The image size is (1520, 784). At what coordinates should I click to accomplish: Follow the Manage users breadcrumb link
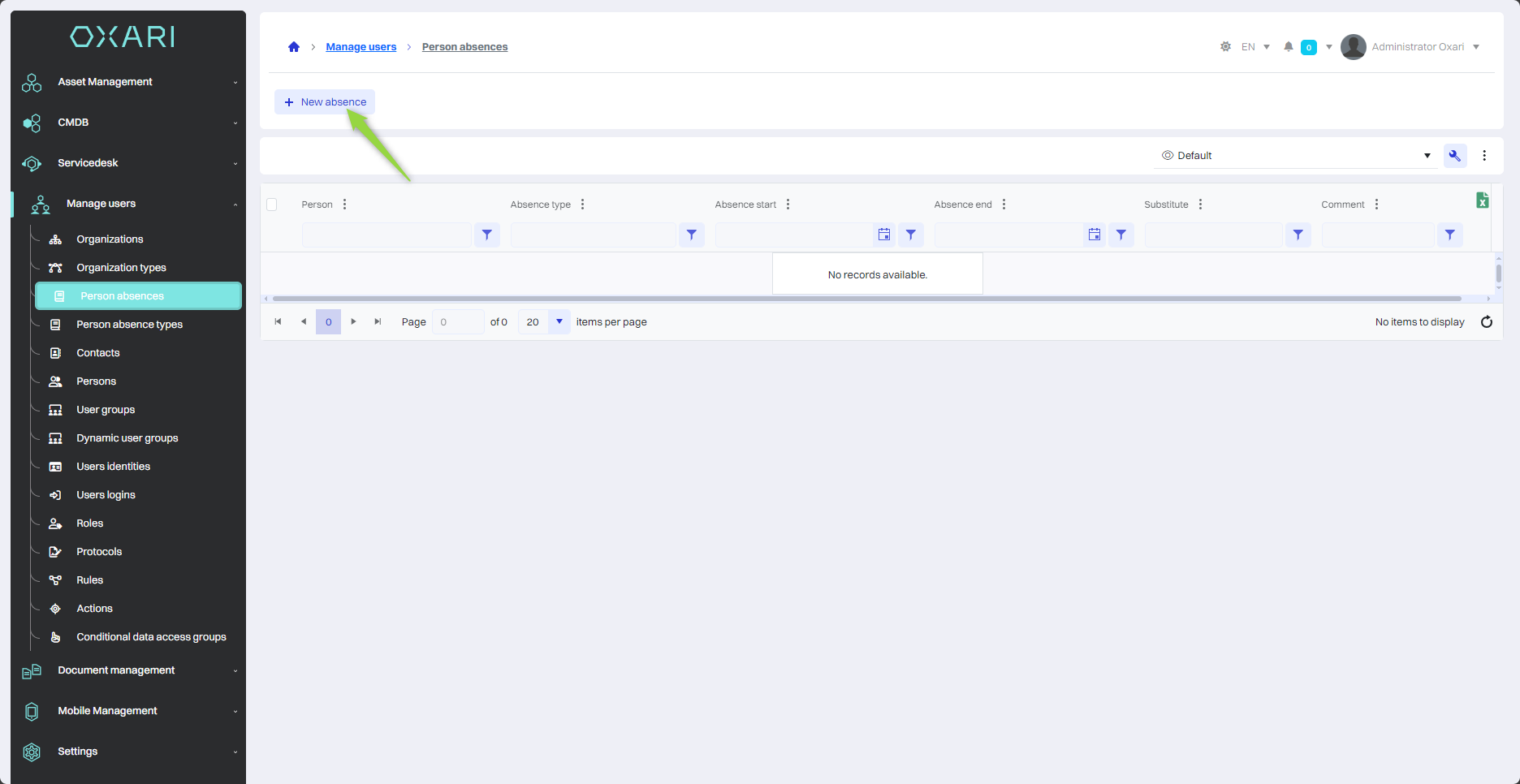[361, 47]
